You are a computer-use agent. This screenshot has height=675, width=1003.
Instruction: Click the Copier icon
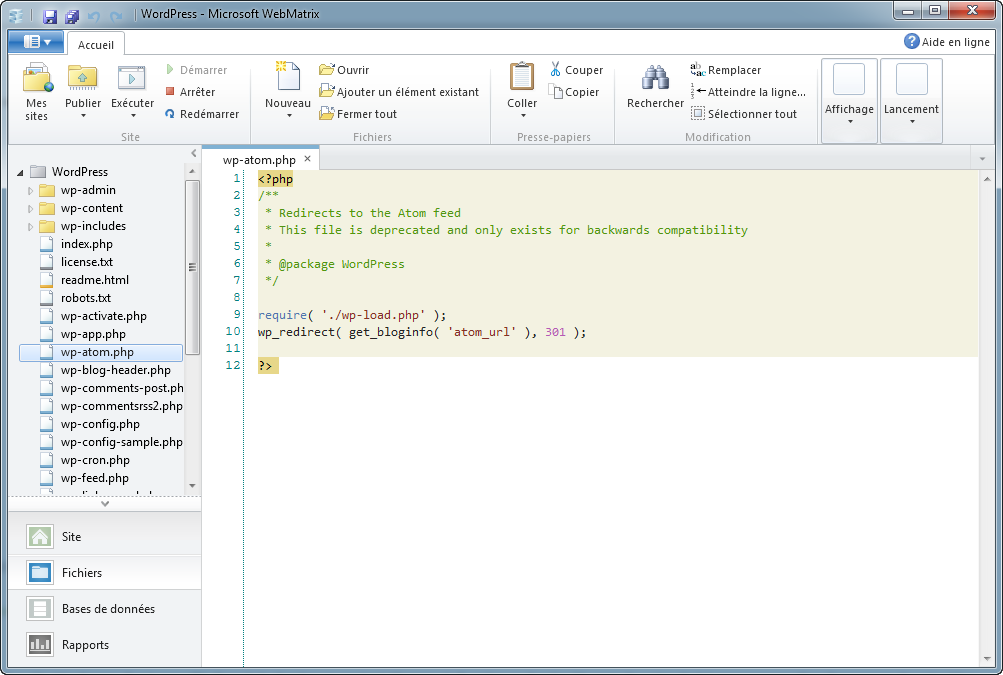(555, 92)
